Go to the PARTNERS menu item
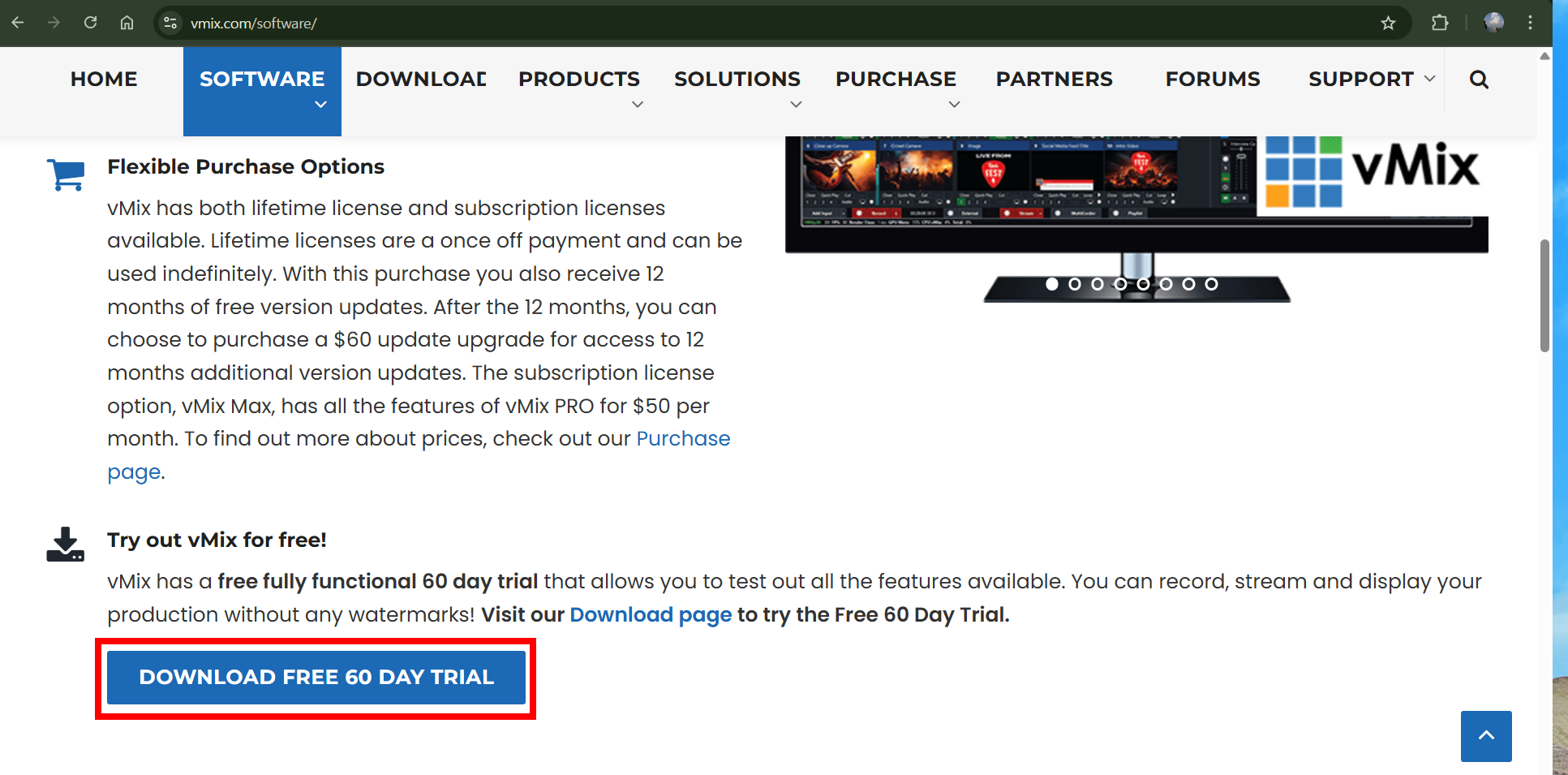The image size is (1568, 775). 1054,80
